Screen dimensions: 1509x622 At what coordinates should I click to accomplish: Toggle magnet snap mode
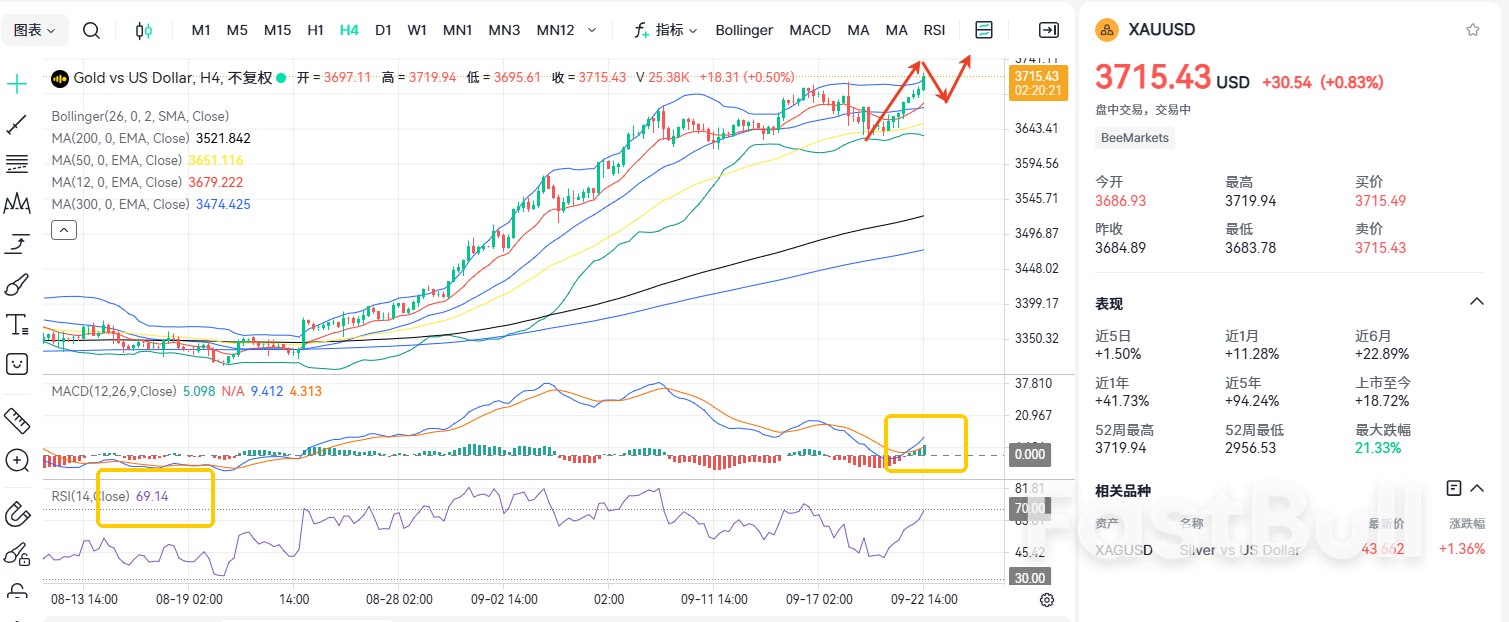(x=16, y=514)
